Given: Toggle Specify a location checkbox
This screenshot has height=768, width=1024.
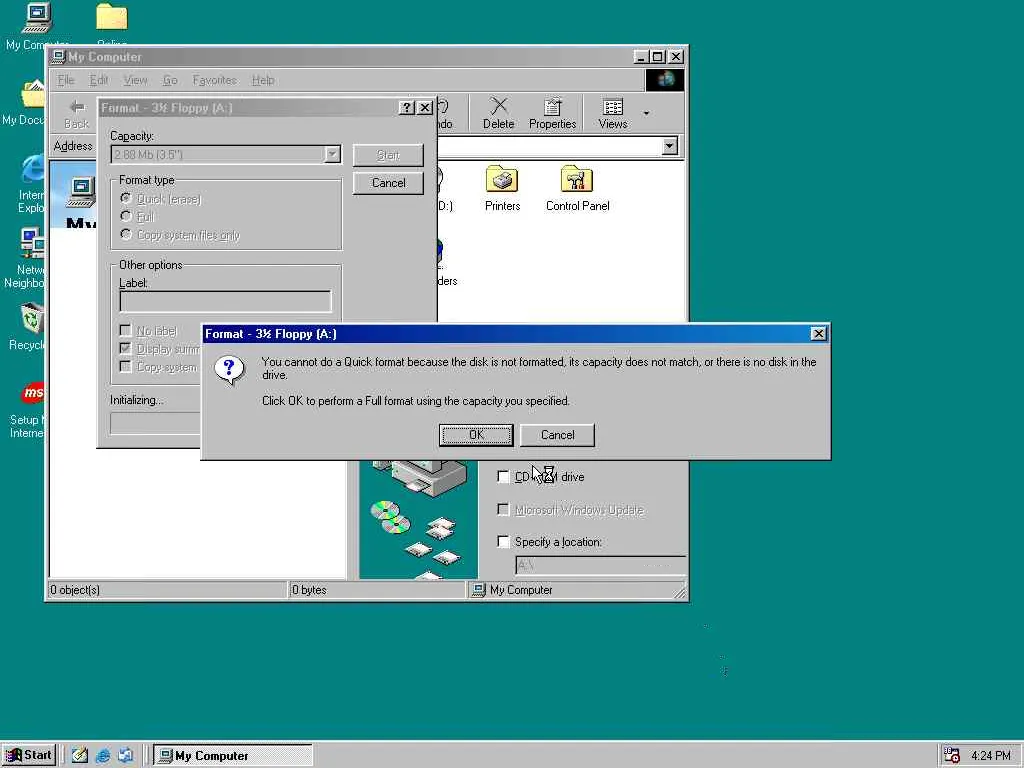Looking at the screenshot, I should tap(503, 541).
